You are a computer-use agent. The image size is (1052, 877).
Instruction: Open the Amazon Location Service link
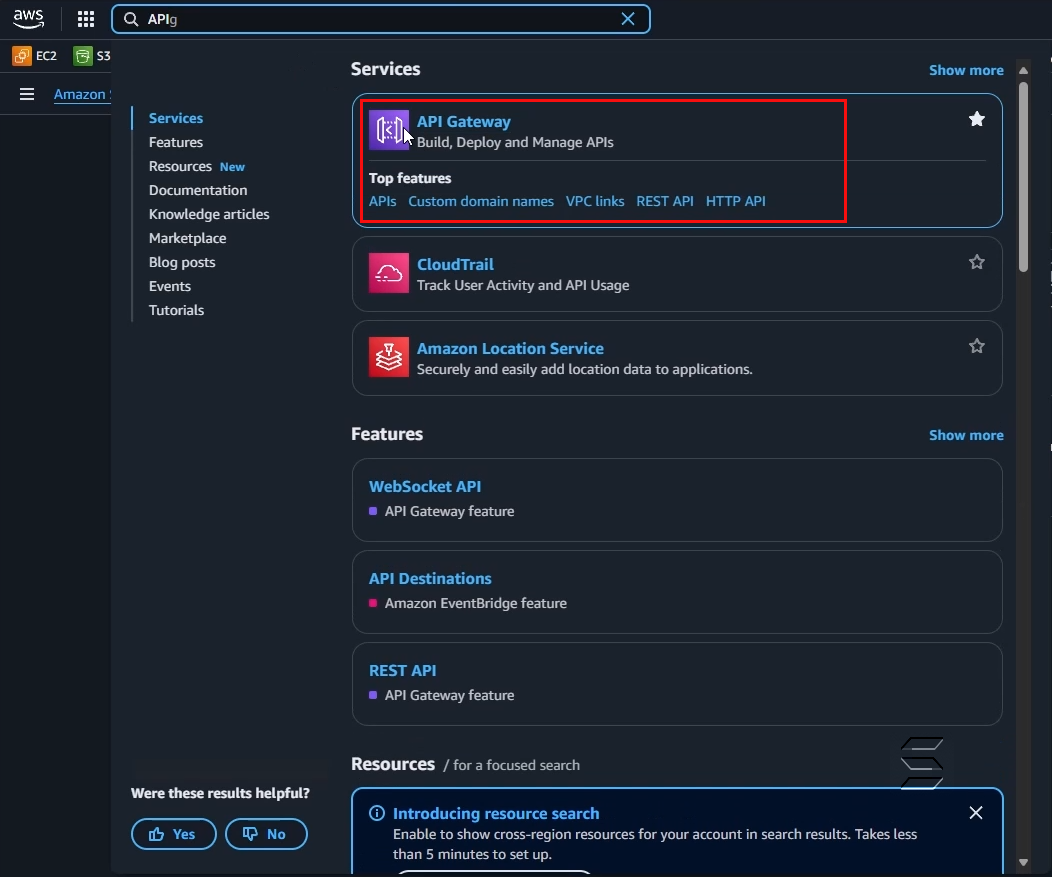(x=511, y=348)
